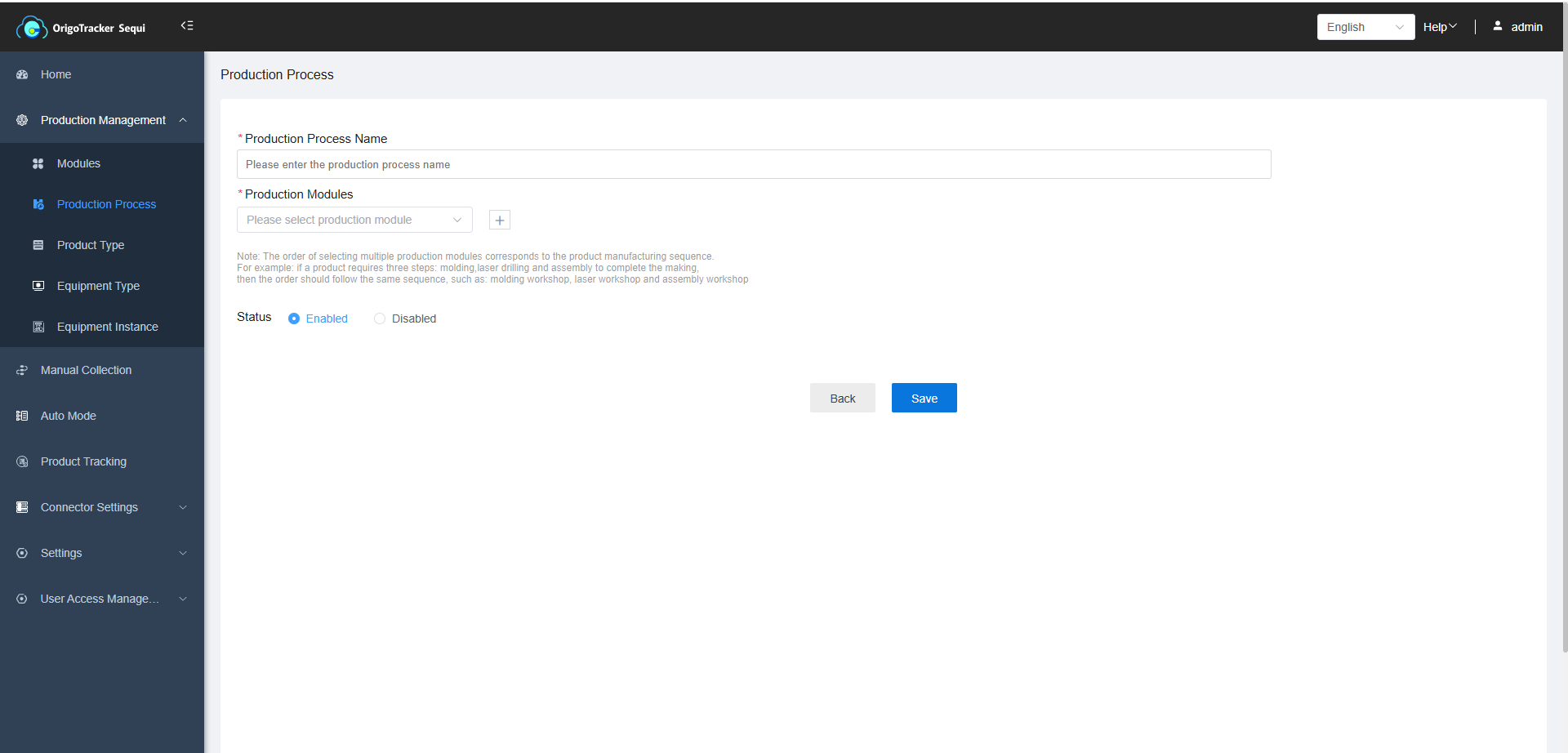Click the admin user icon
The image size is (1568, 753).
click(1498, 26)
